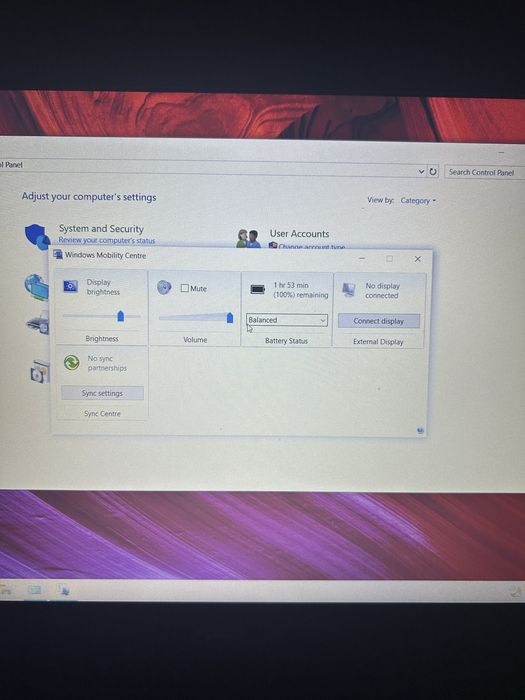Click the Search Control Panel field
525x700 pixels.
[484, 172]
